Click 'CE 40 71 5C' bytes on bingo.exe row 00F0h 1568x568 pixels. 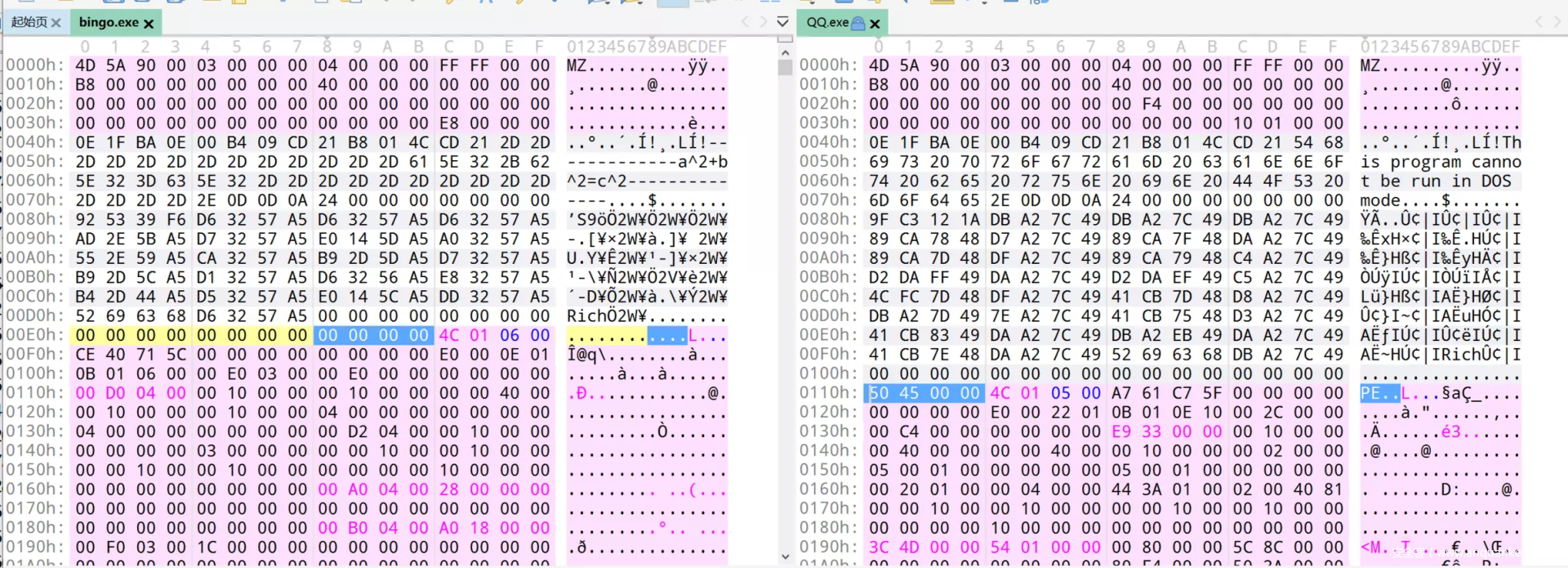tap(131, 355)
